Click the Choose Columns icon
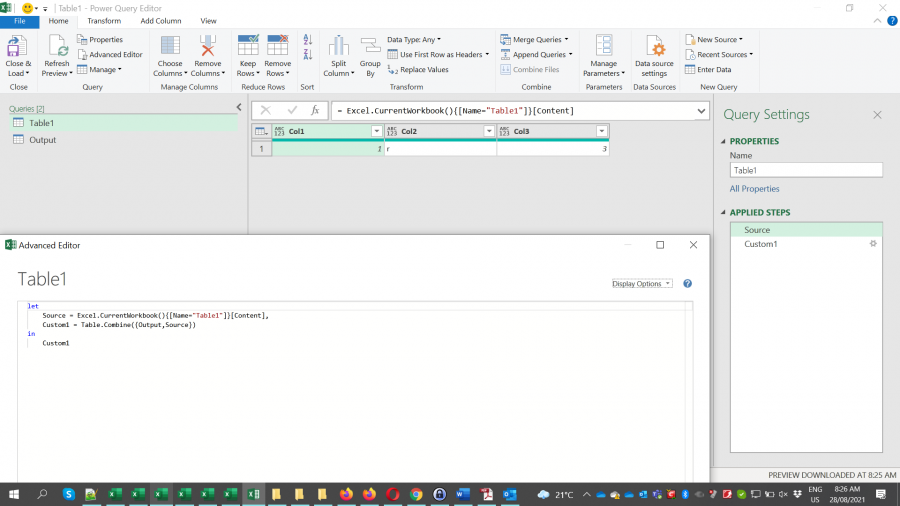The width and height of the screenshot is (900, 506). pos(170,45)
